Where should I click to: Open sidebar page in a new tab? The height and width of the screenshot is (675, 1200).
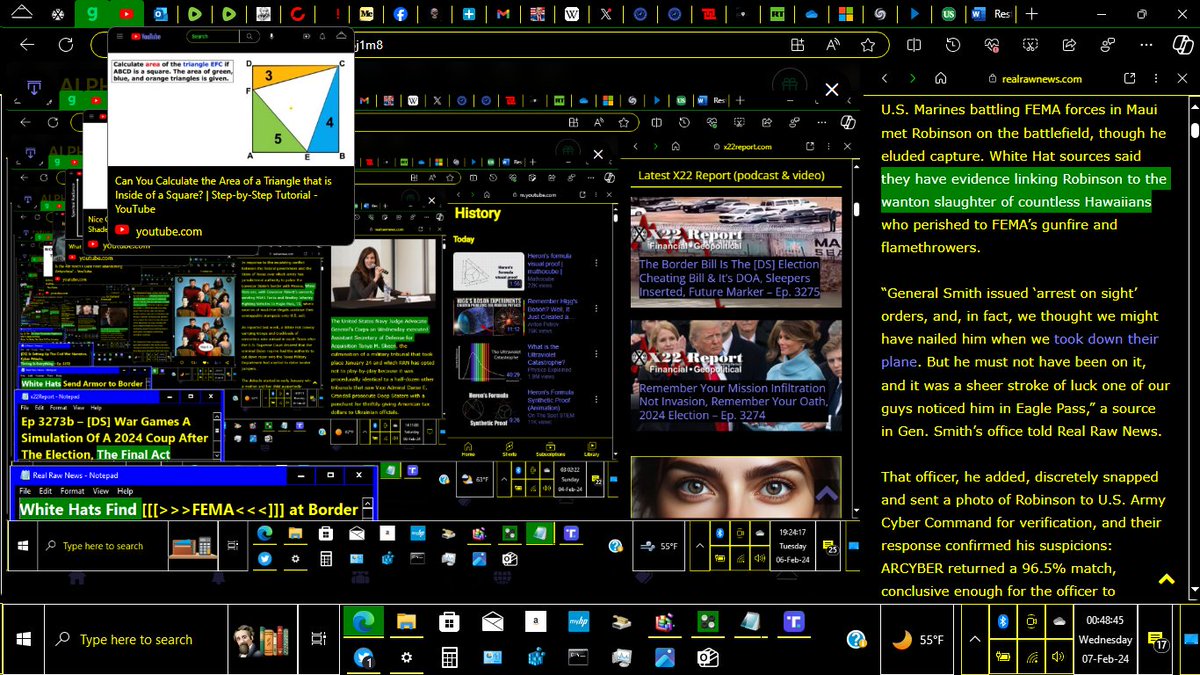click(1129, 78)
